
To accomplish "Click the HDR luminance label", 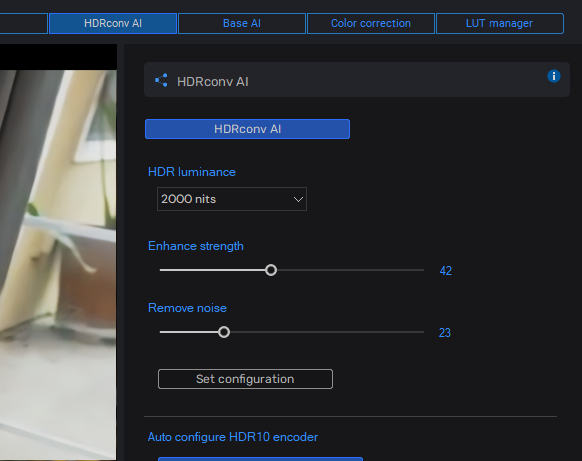I will click(x=192, y=172).
